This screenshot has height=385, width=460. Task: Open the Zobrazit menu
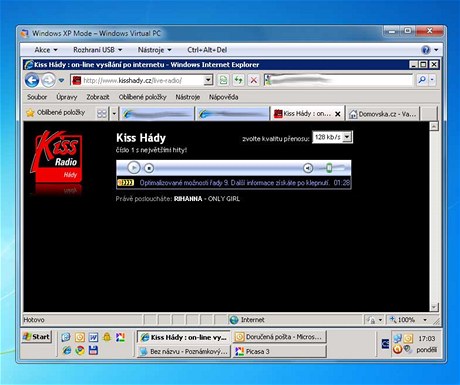point(98,97)
